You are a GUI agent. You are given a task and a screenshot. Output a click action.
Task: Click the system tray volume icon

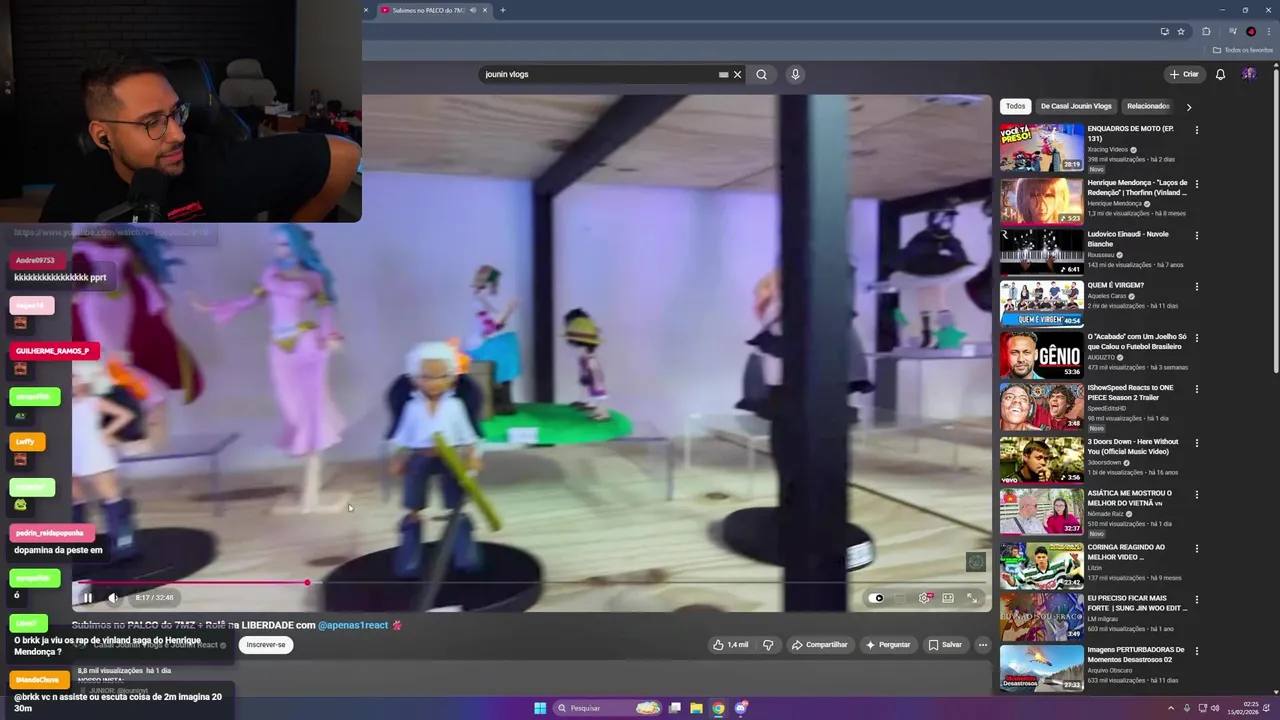point(1215,708)
